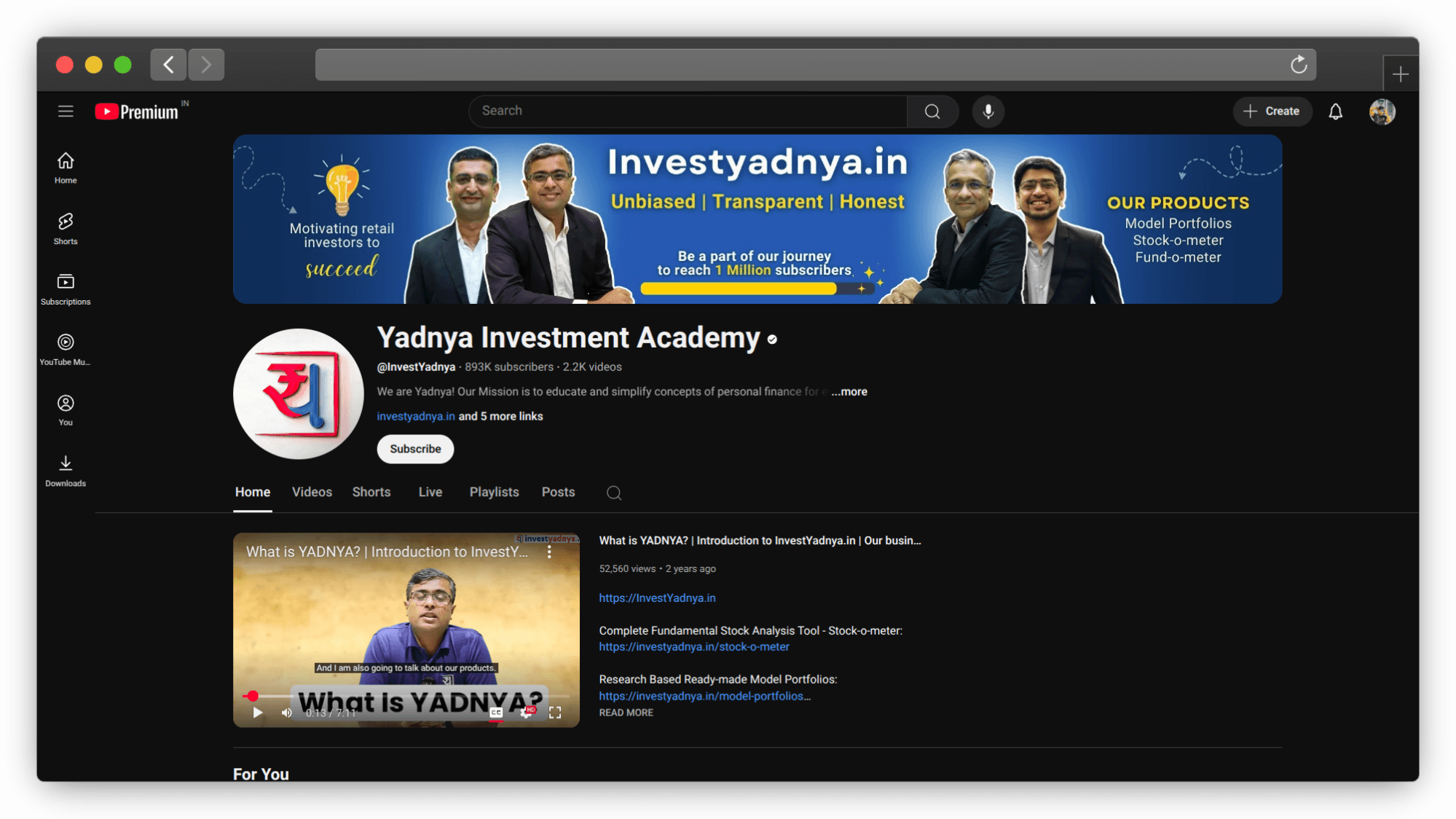Switch to the Videos tab

click(312, 493)
